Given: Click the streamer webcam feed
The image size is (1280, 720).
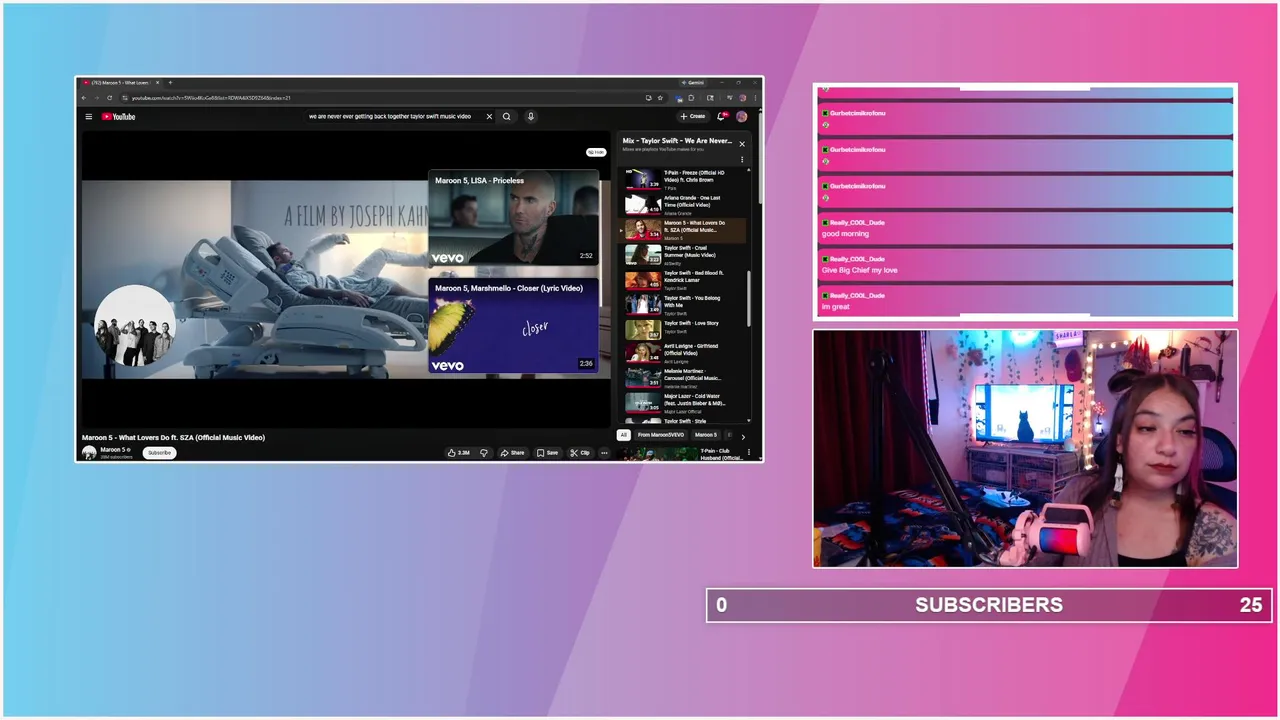Looking at the screenshot, I should 1025,449.
